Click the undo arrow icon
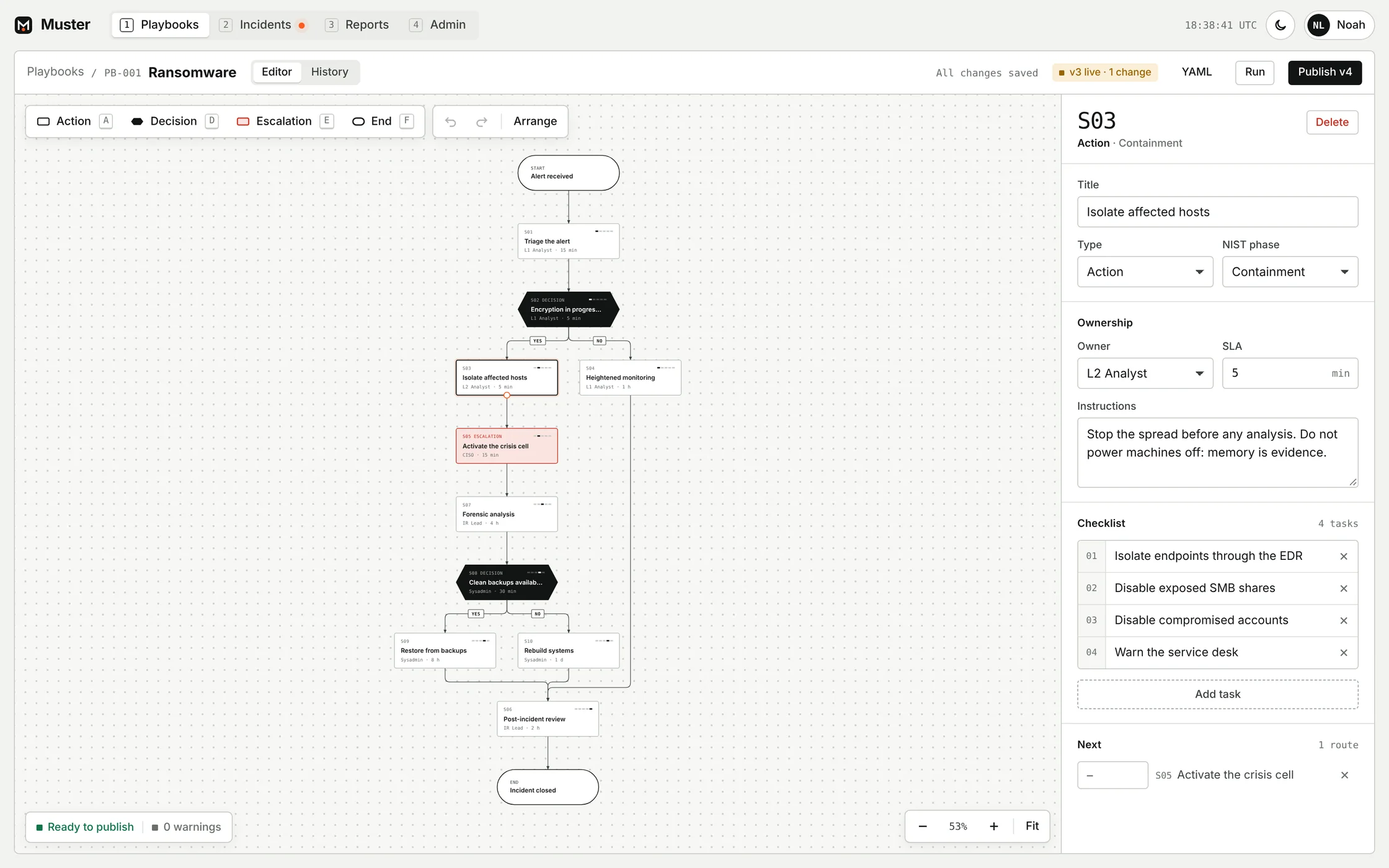Image resolution: width=1389 pixels, height=868 pixels. click(451, 122)
